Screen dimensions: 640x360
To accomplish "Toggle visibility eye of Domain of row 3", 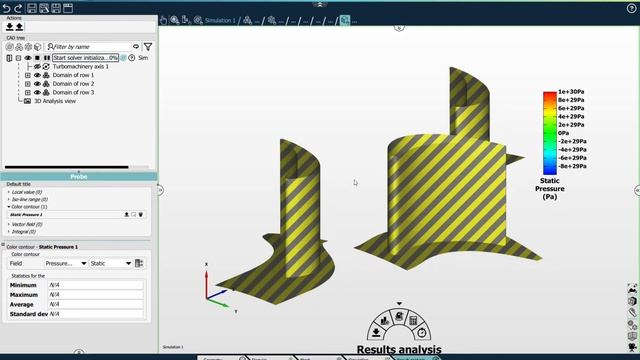I will [x=37, y=93].
